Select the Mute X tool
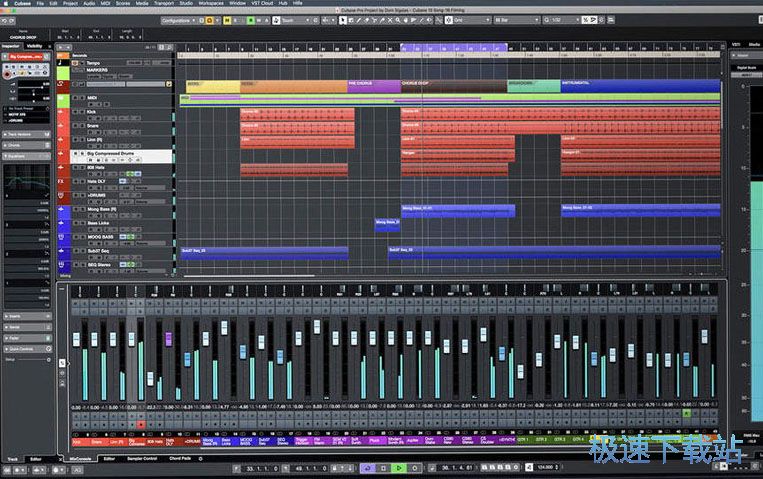This screenshot has height=479, width=763. 390,20
